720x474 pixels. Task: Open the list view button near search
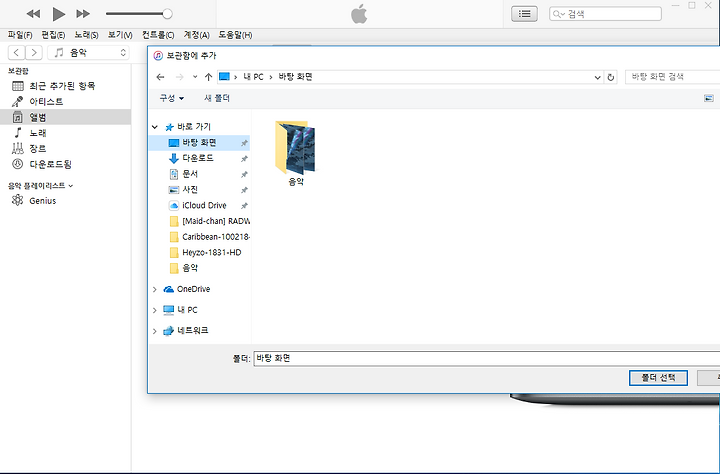pyautogui.click(x=524, y=14)
